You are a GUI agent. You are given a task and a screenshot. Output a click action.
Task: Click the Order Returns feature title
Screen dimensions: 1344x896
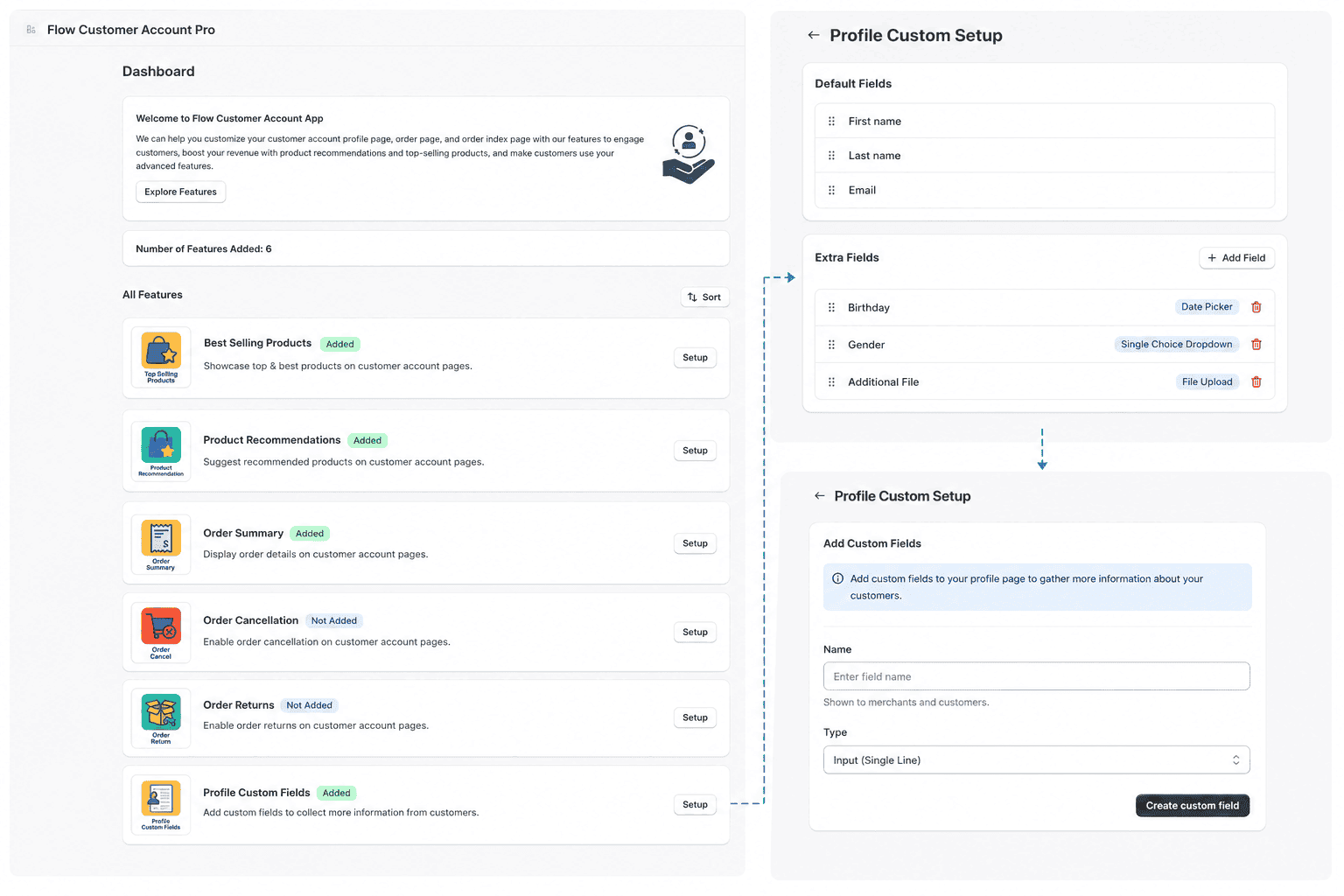point(239,705)
